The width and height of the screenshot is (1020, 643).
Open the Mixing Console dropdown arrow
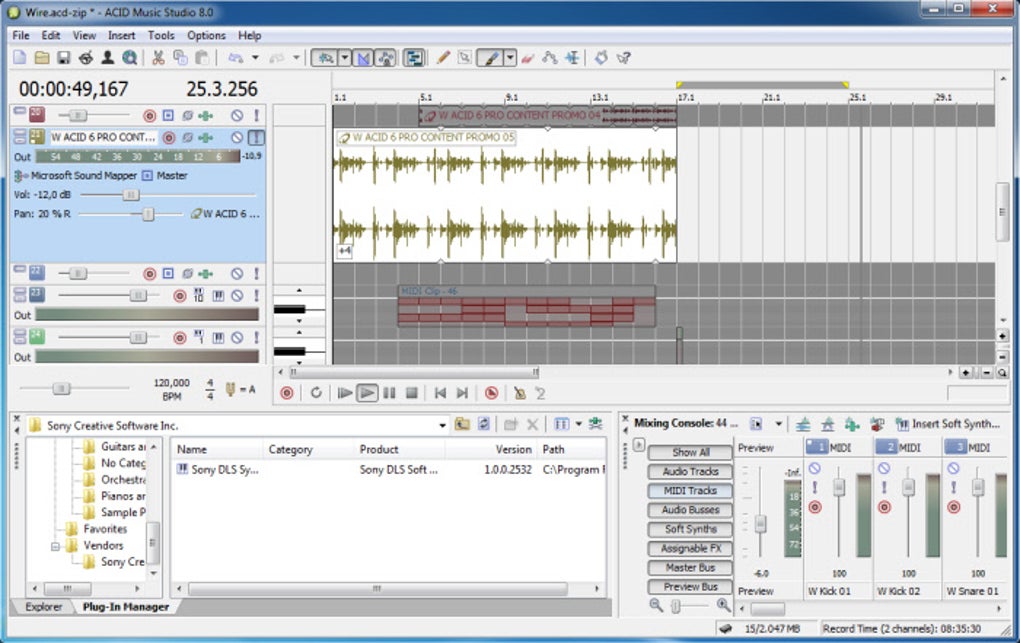778,424
